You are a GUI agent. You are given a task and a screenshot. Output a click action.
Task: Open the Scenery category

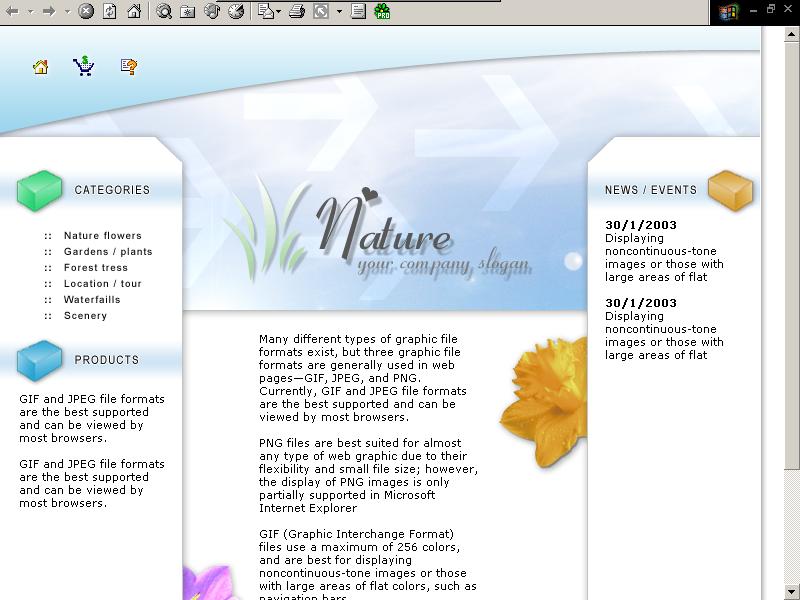point(85,315)
